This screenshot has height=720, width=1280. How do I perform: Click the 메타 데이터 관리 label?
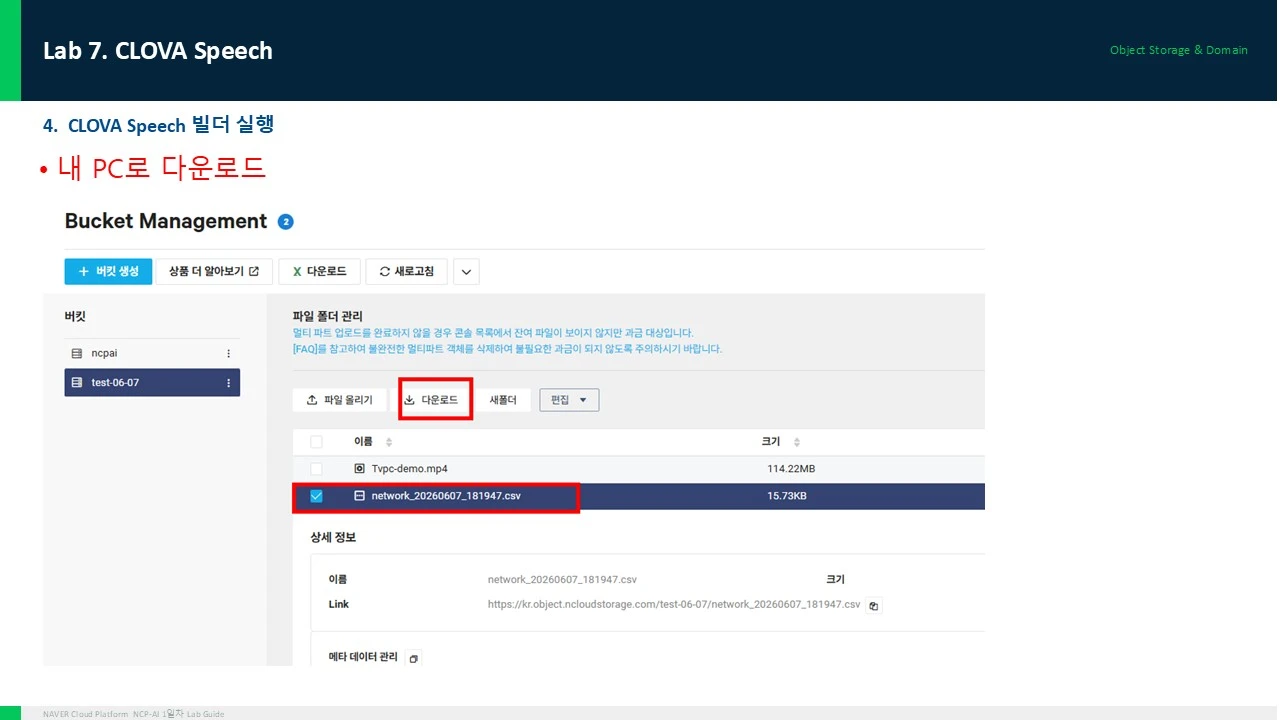[x=363, y=657]
